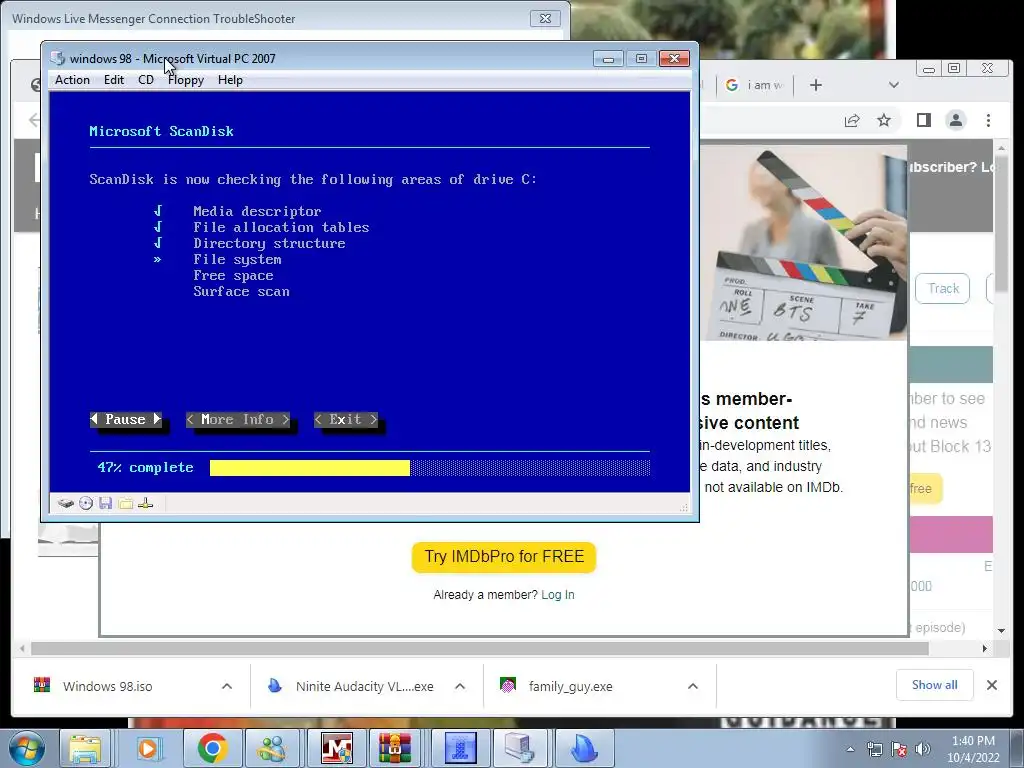Switch to Google Chrome on the taskbar
1024x768 pixels.
click(212, 748)
